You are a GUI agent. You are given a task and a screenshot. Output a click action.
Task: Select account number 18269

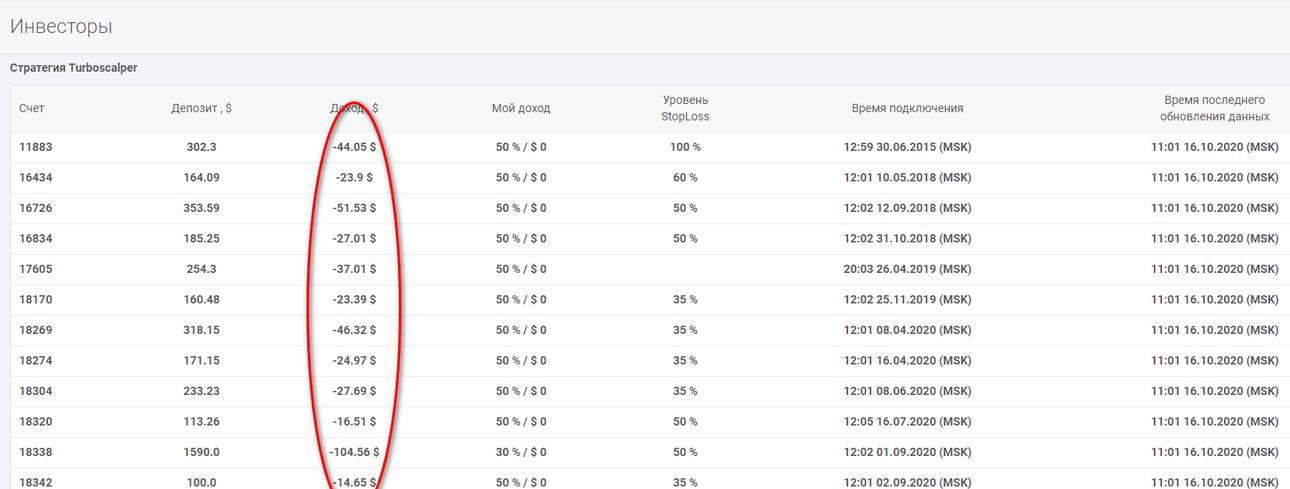(35, 330)
